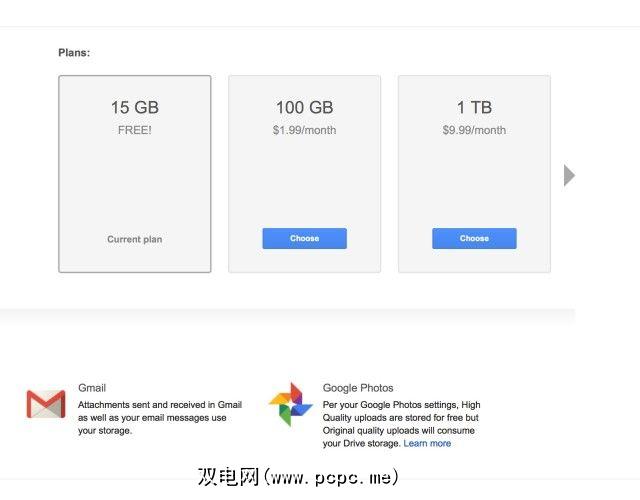Click the Google Photos upload quality description
This screenshot has width=640, height=500.
[x=400, y=423]
